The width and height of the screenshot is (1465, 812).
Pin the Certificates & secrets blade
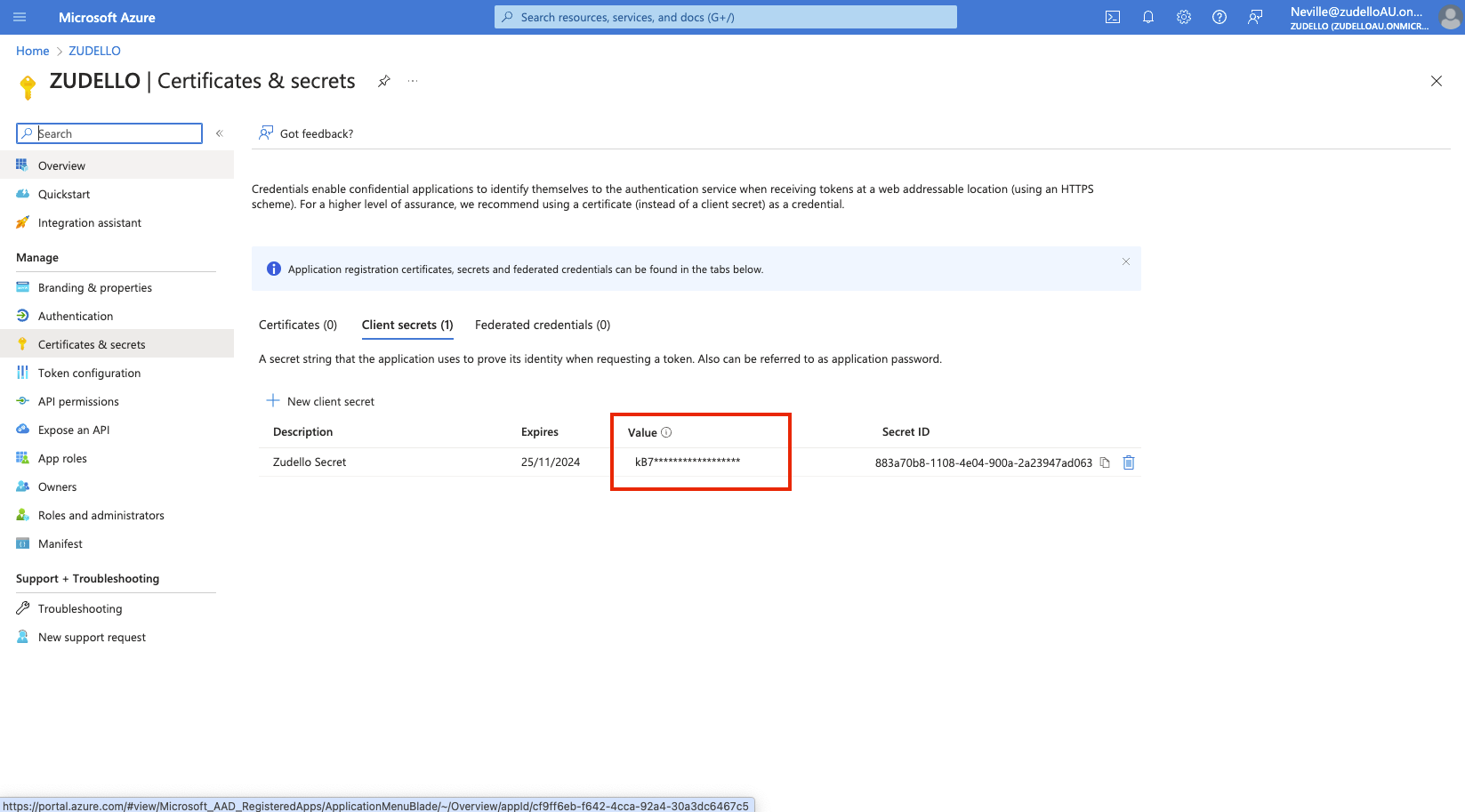(x=383, y=81)
